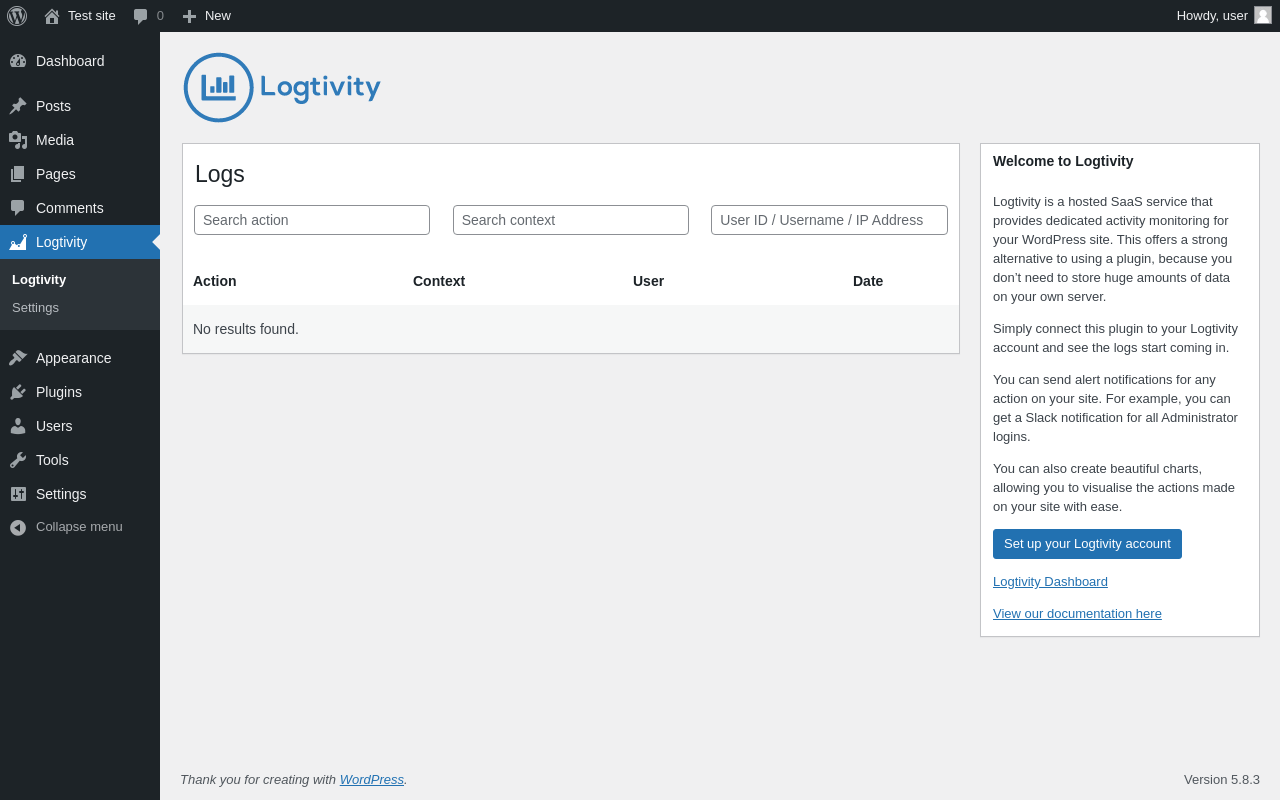Click the Dashboard gauge icon

(x=18, y=61)
